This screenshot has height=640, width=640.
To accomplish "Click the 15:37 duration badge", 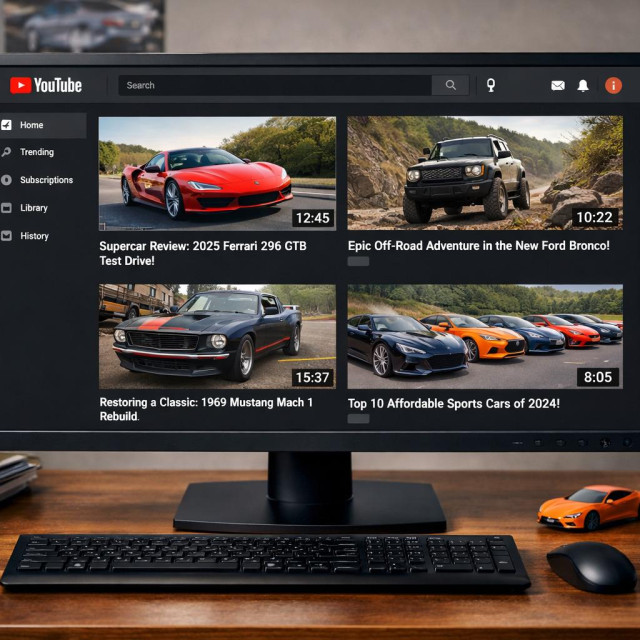I will click(x=313, y=378).
